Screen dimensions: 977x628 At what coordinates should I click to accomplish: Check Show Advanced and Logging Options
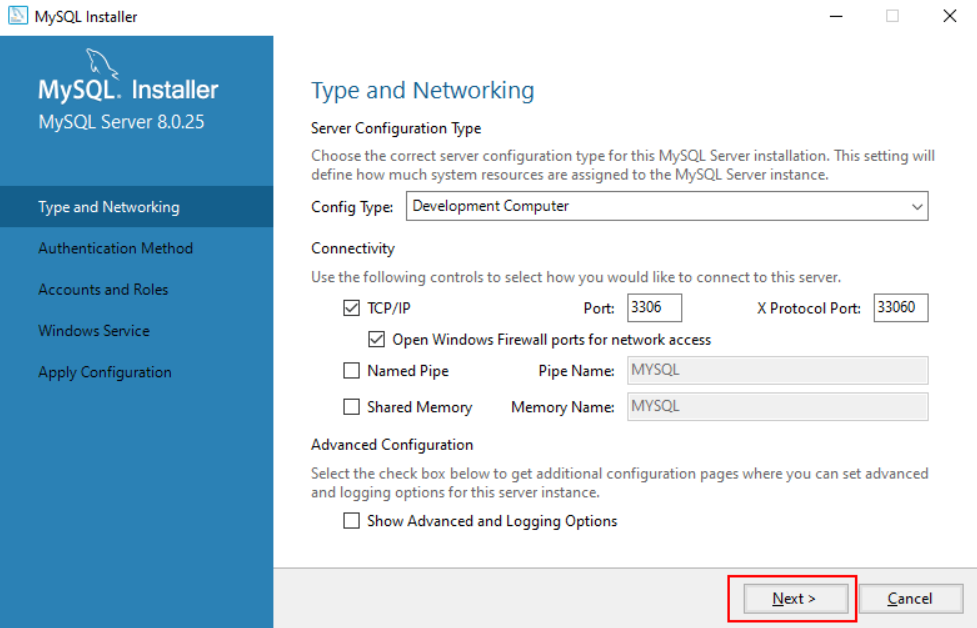pyautogui.click(x=351, y=521)
